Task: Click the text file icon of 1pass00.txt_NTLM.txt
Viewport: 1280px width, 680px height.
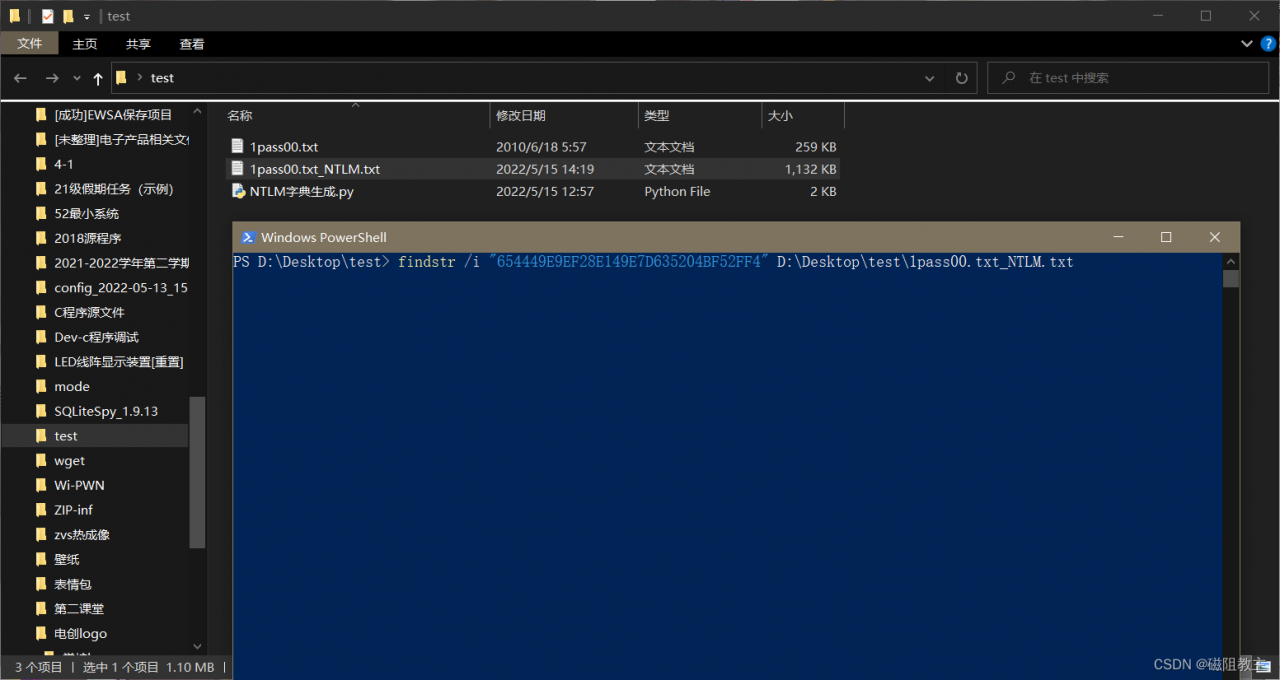Action: [x=238, y=168]
